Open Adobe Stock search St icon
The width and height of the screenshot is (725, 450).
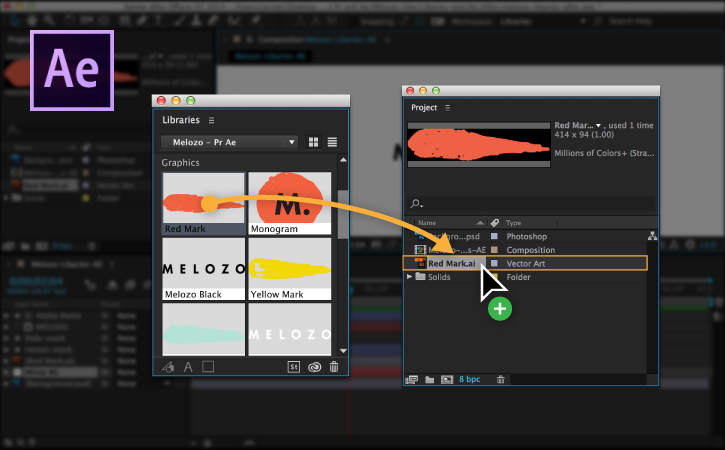tap(294, 367)
